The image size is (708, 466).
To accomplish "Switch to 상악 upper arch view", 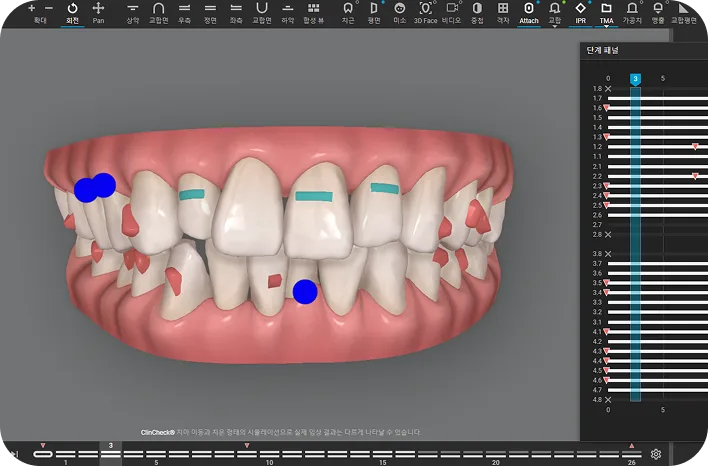I will click(132, 13).
